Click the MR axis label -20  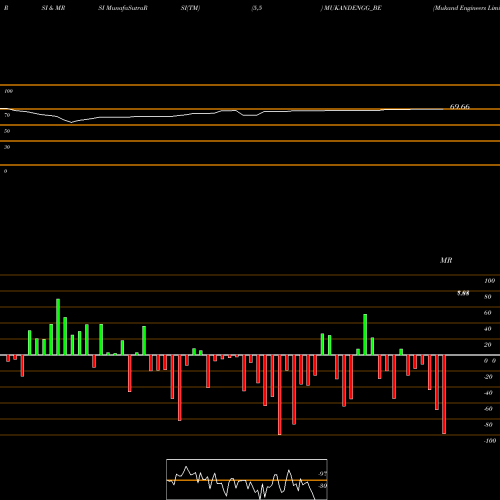click(x=488, y=377)
